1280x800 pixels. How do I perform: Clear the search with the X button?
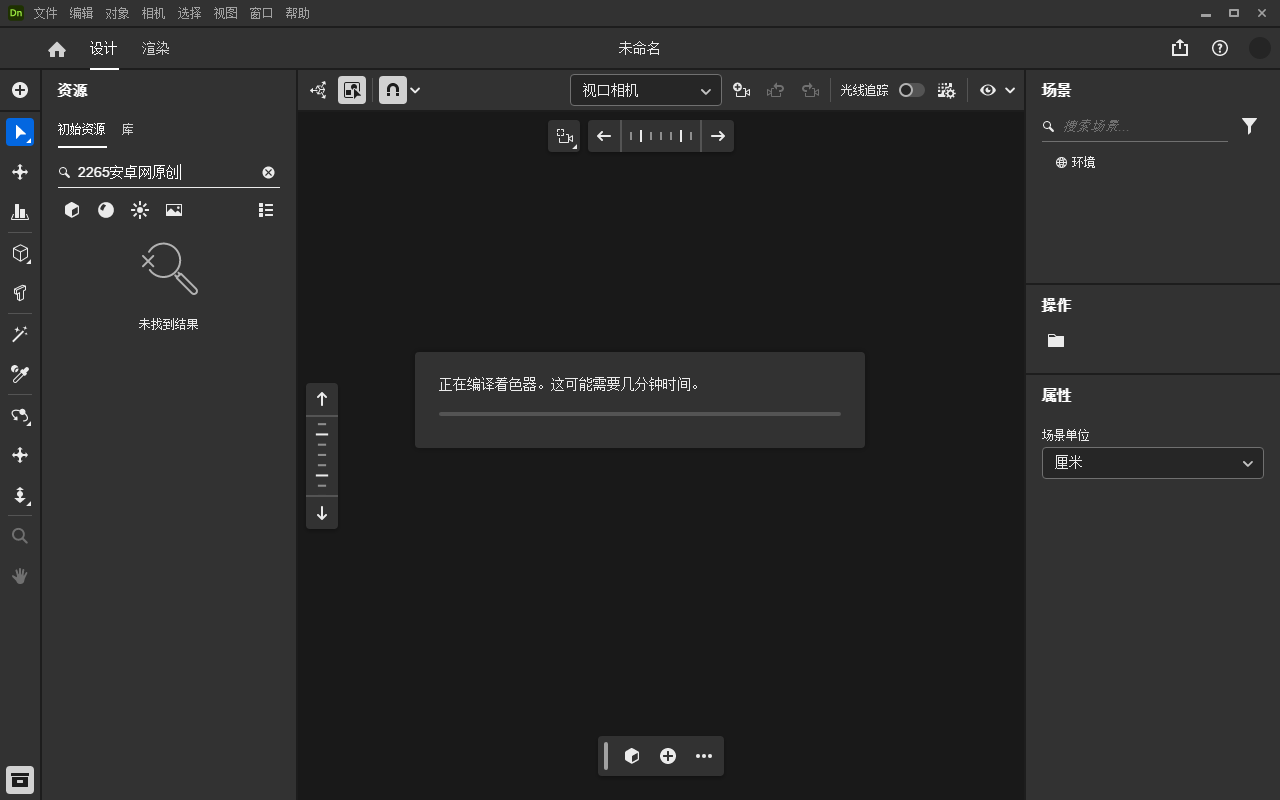(x=268, y=172)
